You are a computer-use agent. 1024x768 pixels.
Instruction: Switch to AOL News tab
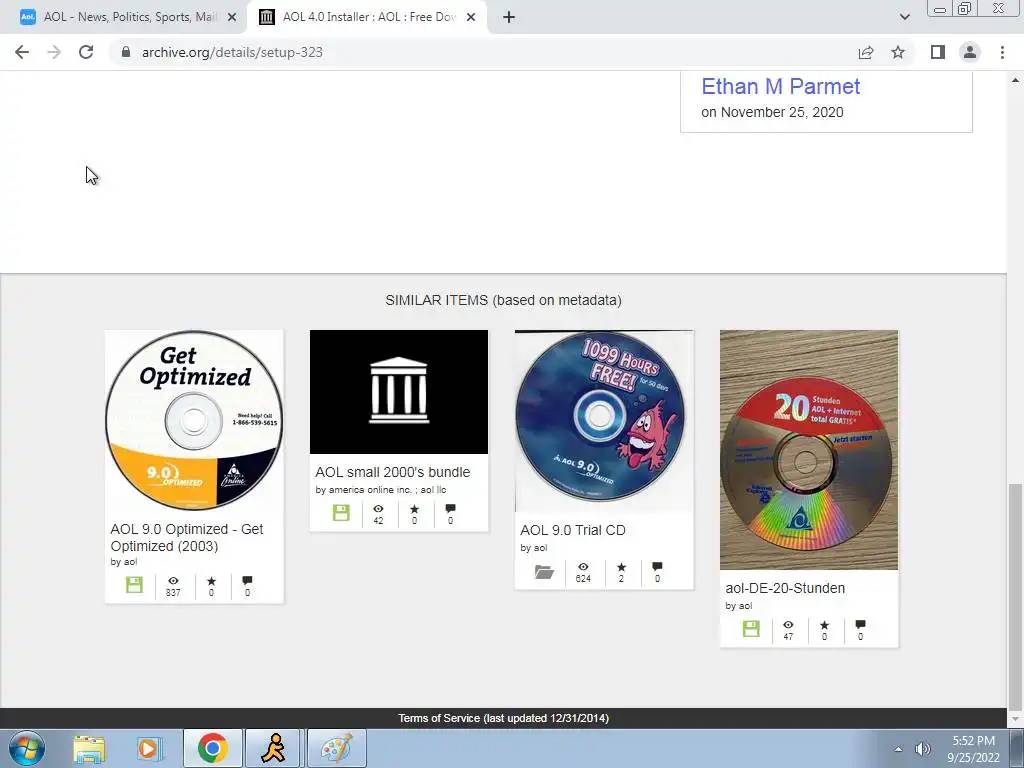(x=128, y=18)
